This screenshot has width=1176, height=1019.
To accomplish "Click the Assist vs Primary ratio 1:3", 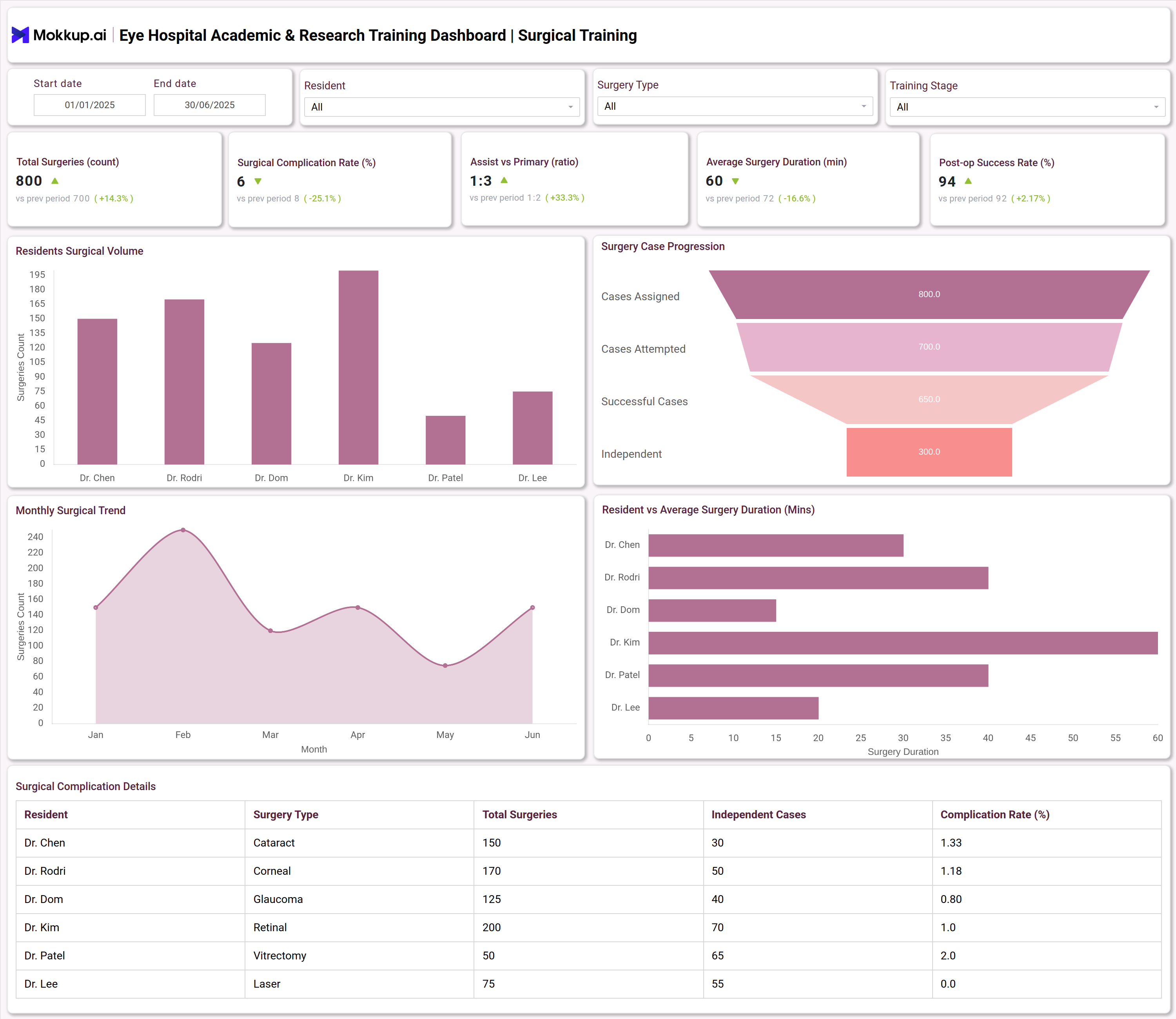I will point(481,181).
